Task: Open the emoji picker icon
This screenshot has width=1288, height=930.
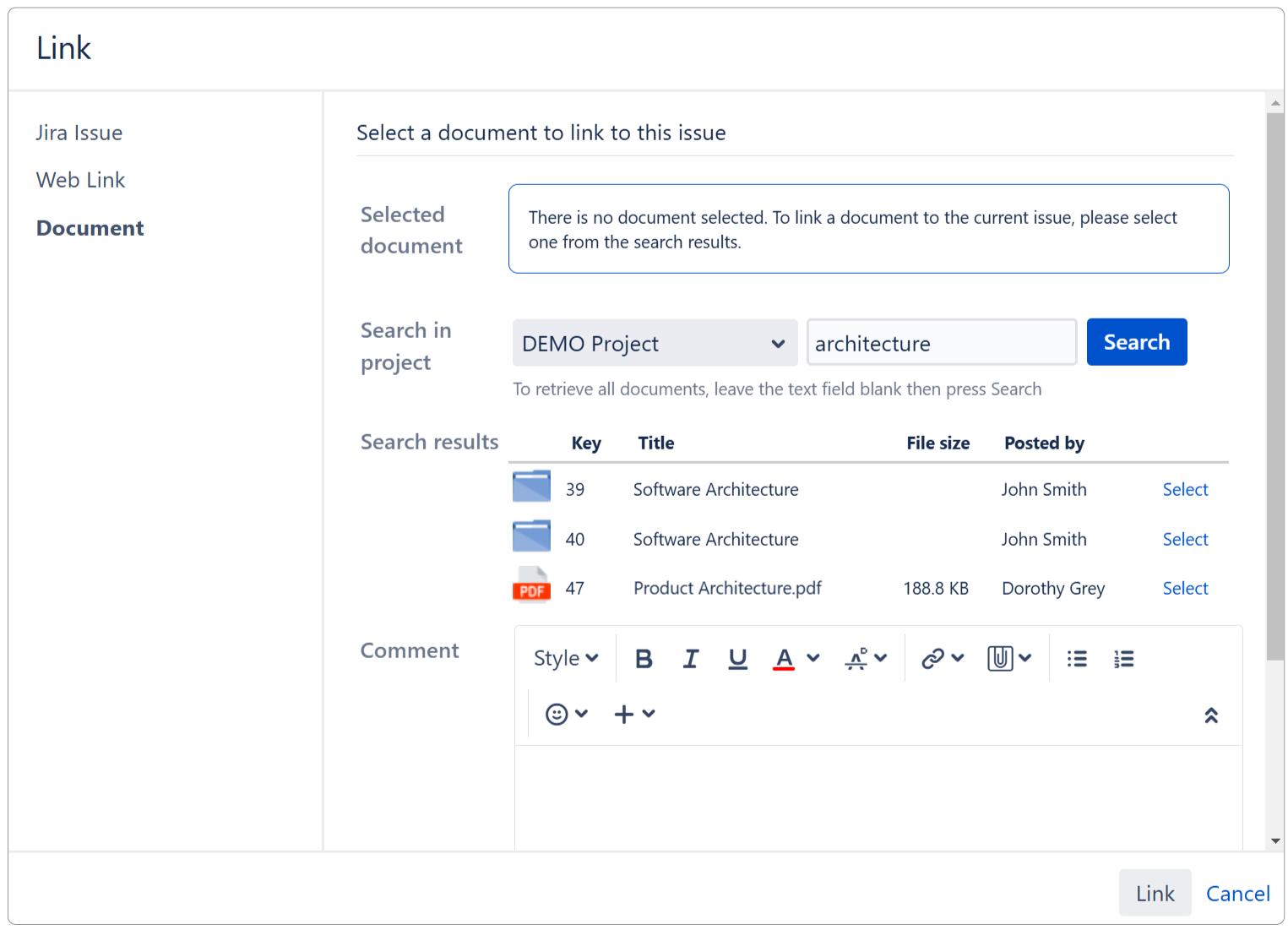Action: click(x=557, y=715)
